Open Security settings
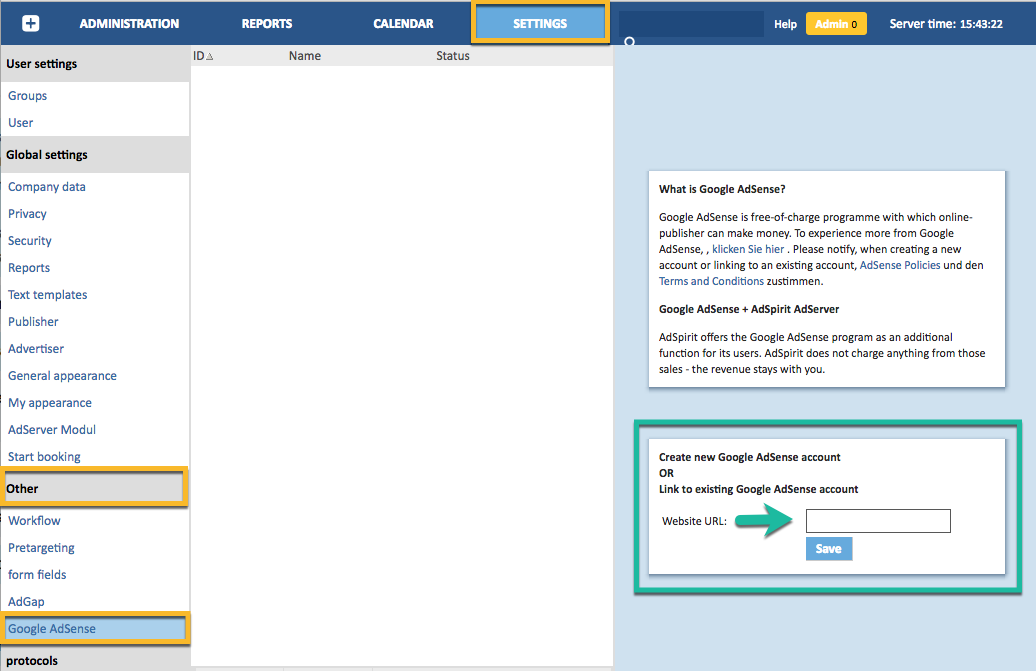The width and height of the screenshot is (1036, 671). [x=30, y=241]
